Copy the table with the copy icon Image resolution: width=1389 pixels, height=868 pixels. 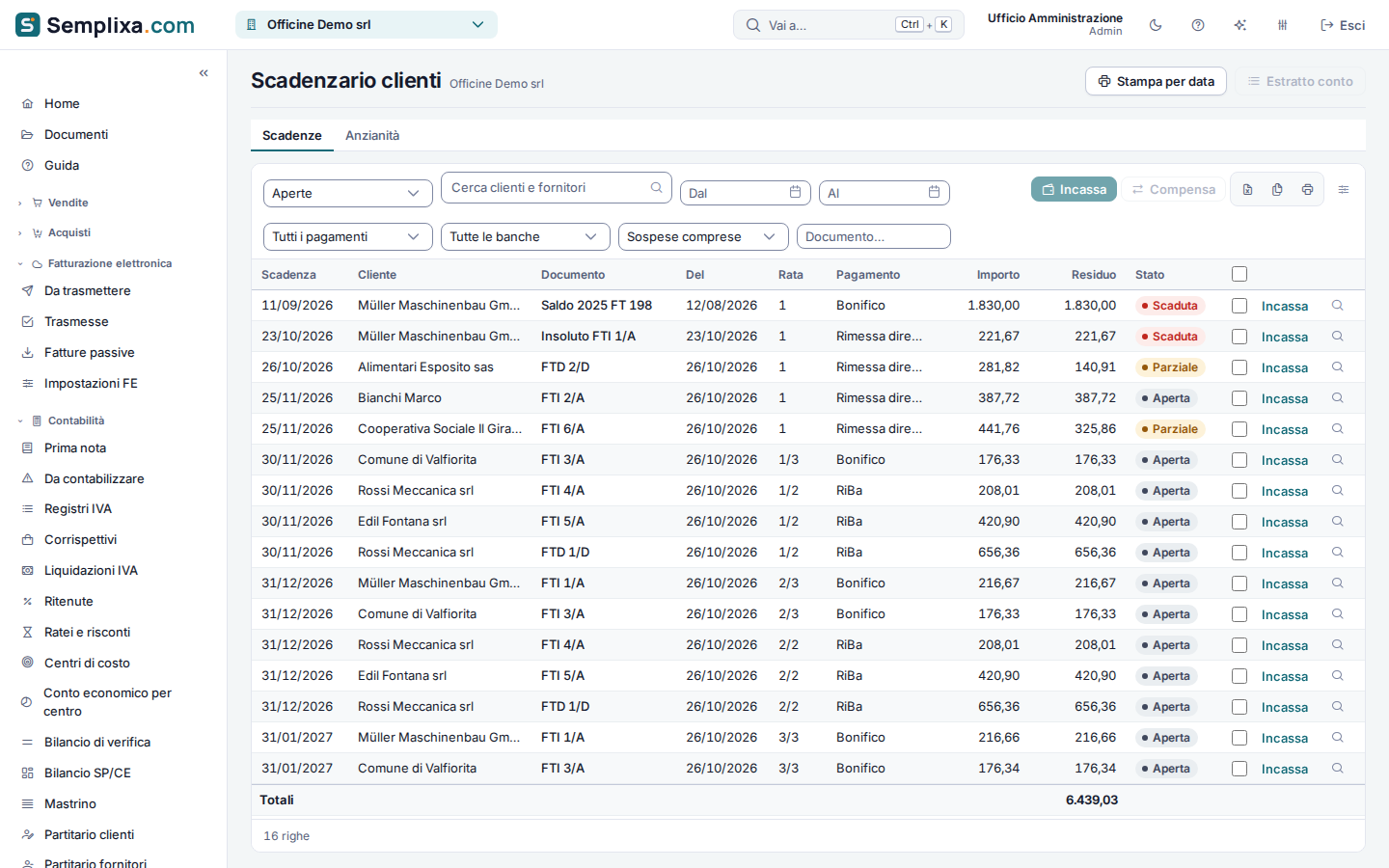(x=1277, y=190)
